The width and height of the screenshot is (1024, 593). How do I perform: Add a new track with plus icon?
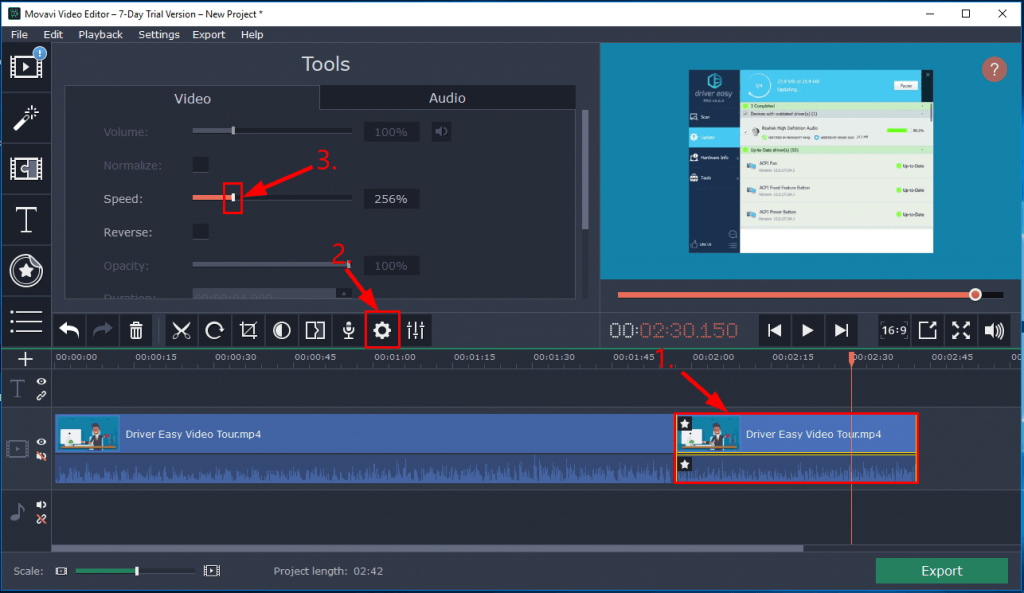click(x=25, y=359)
